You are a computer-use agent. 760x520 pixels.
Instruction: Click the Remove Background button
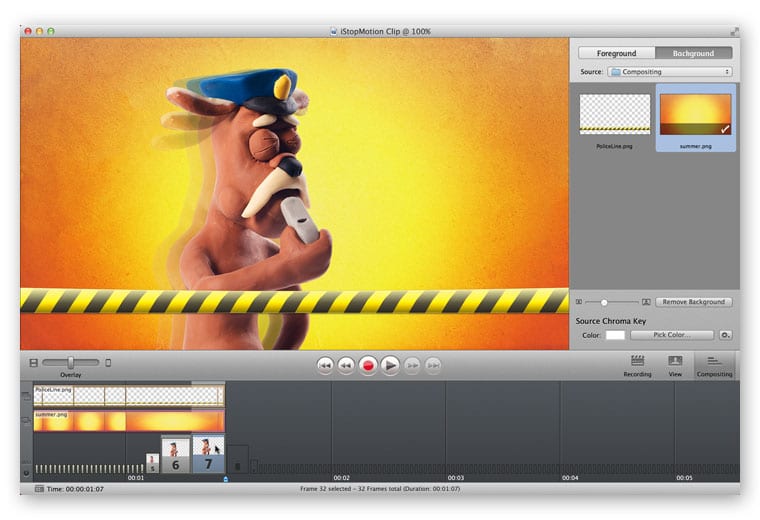click(694, 302)
